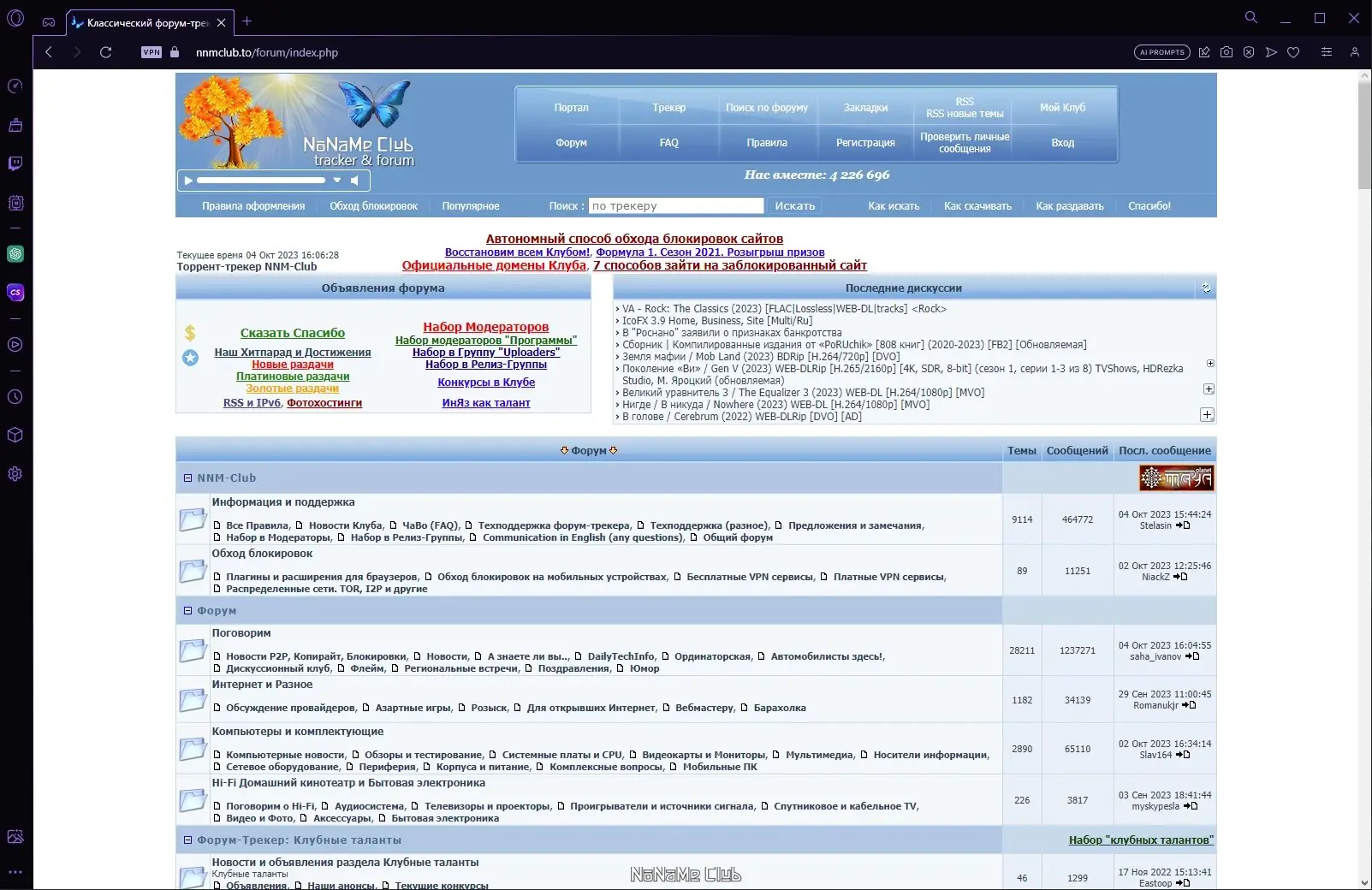This screenshot has width=1372, height=890.
Task: Click the audio player progress bar
Action: pos(261,180)
